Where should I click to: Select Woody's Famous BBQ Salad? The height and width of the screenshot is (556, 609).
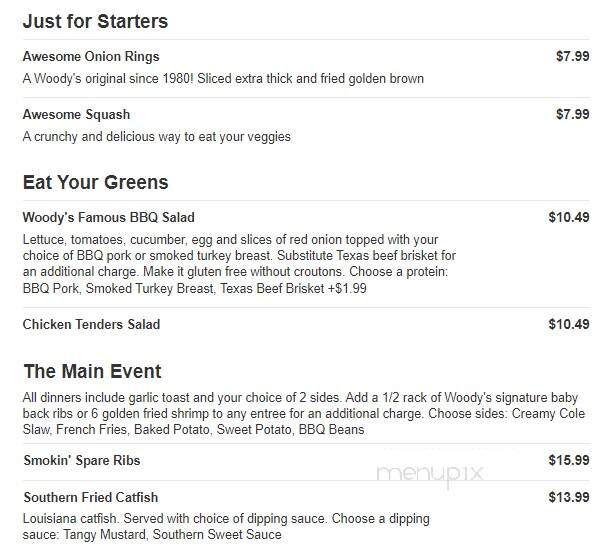(x=108, y=217)
